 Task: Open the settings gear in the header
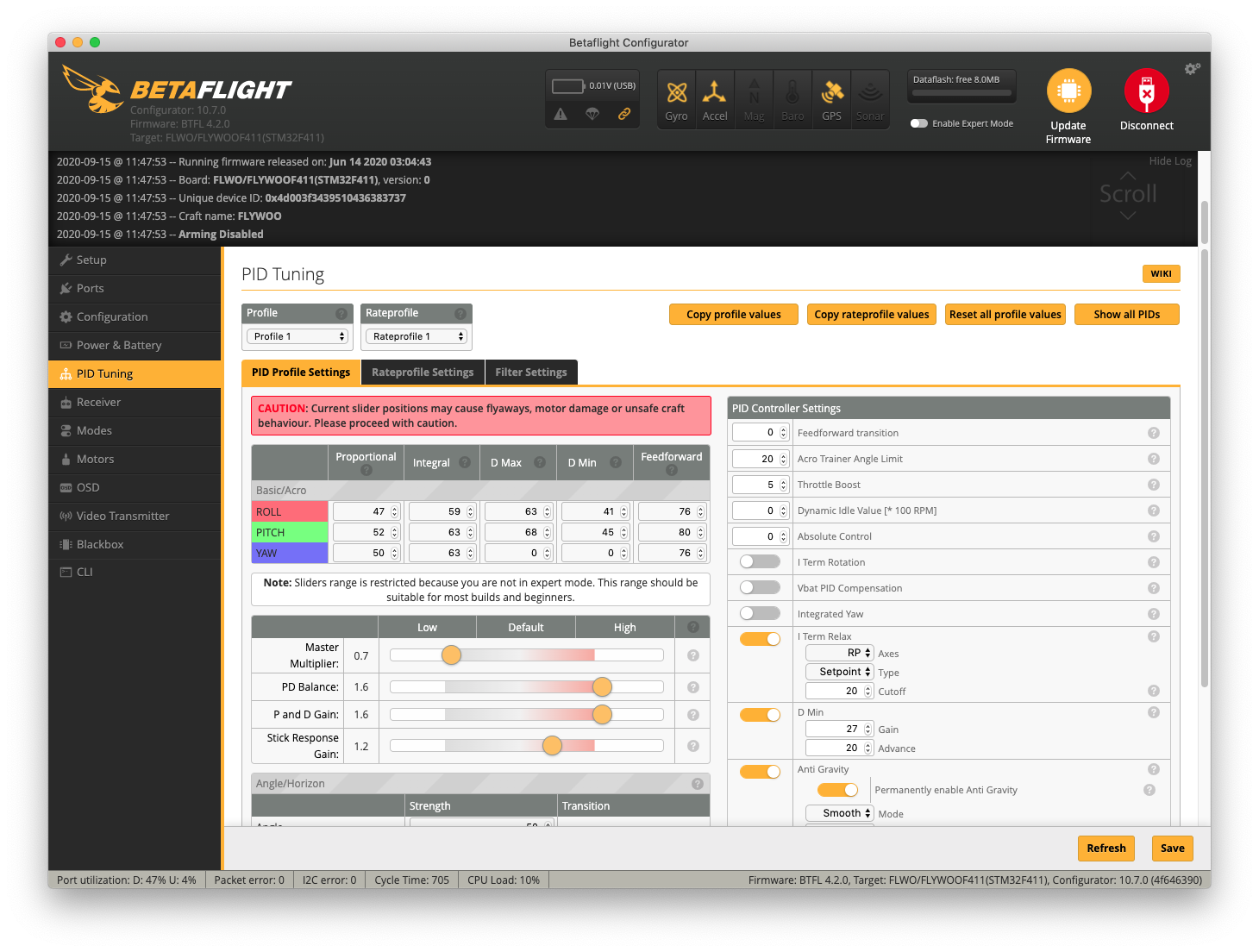(x=1192, y=69)
